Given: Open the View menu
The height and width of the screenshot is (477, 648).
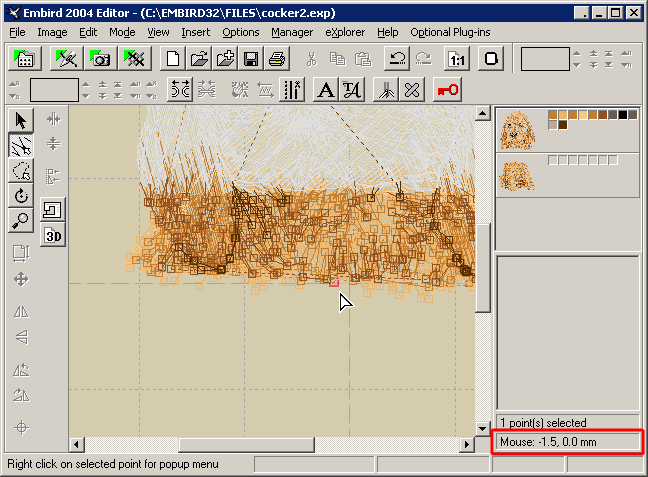Looking at the screenshot, I should point(158,32).
